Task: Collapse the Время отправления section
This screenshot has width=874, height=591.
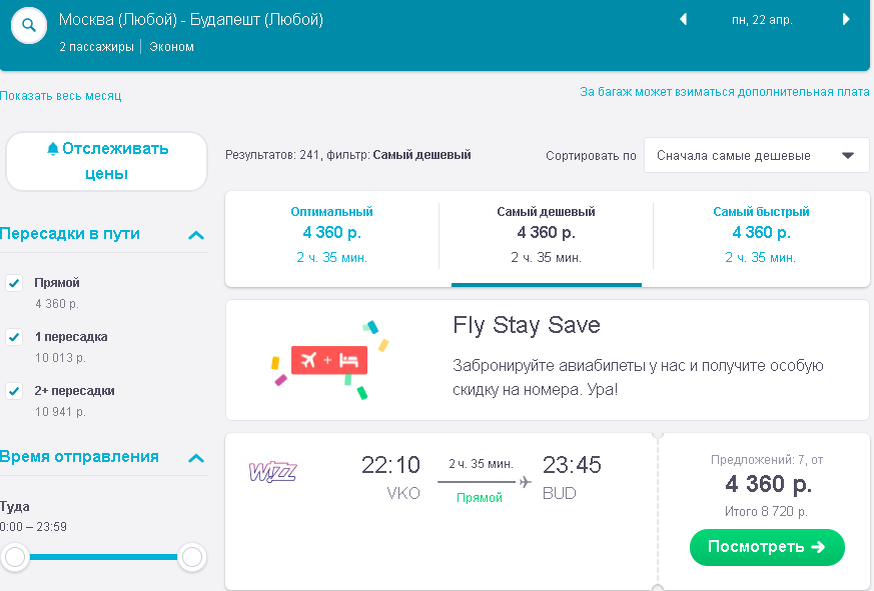Action: click(196, 458)
